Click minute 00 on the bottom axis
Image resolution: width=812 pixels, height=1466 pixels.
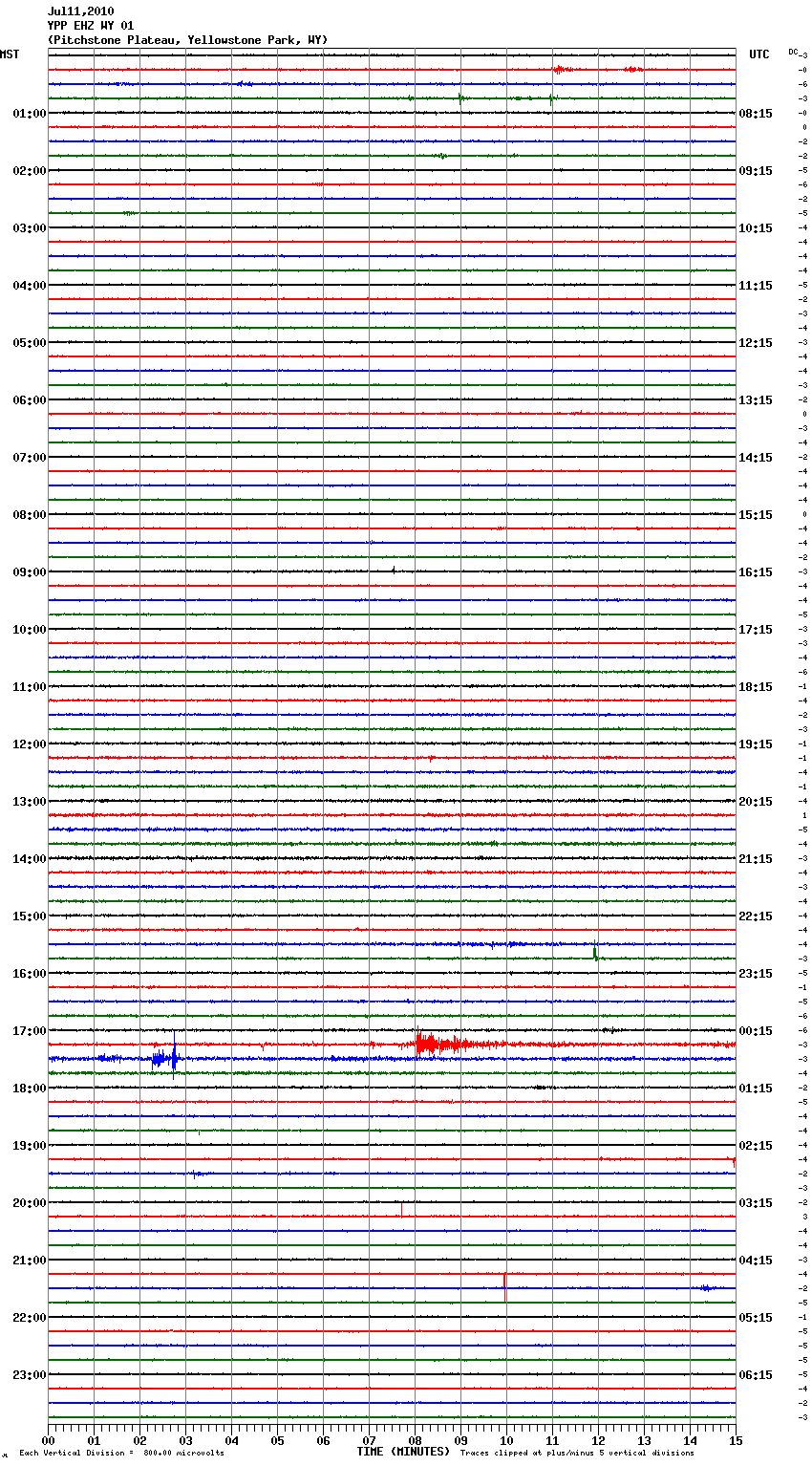[48, 1440]
